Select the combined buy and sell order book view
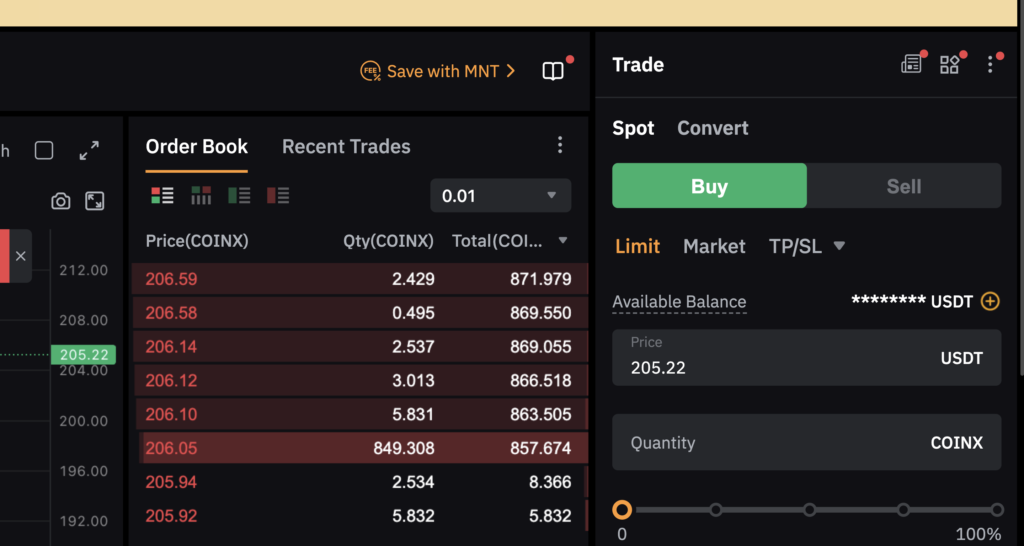 click(162, 195)
